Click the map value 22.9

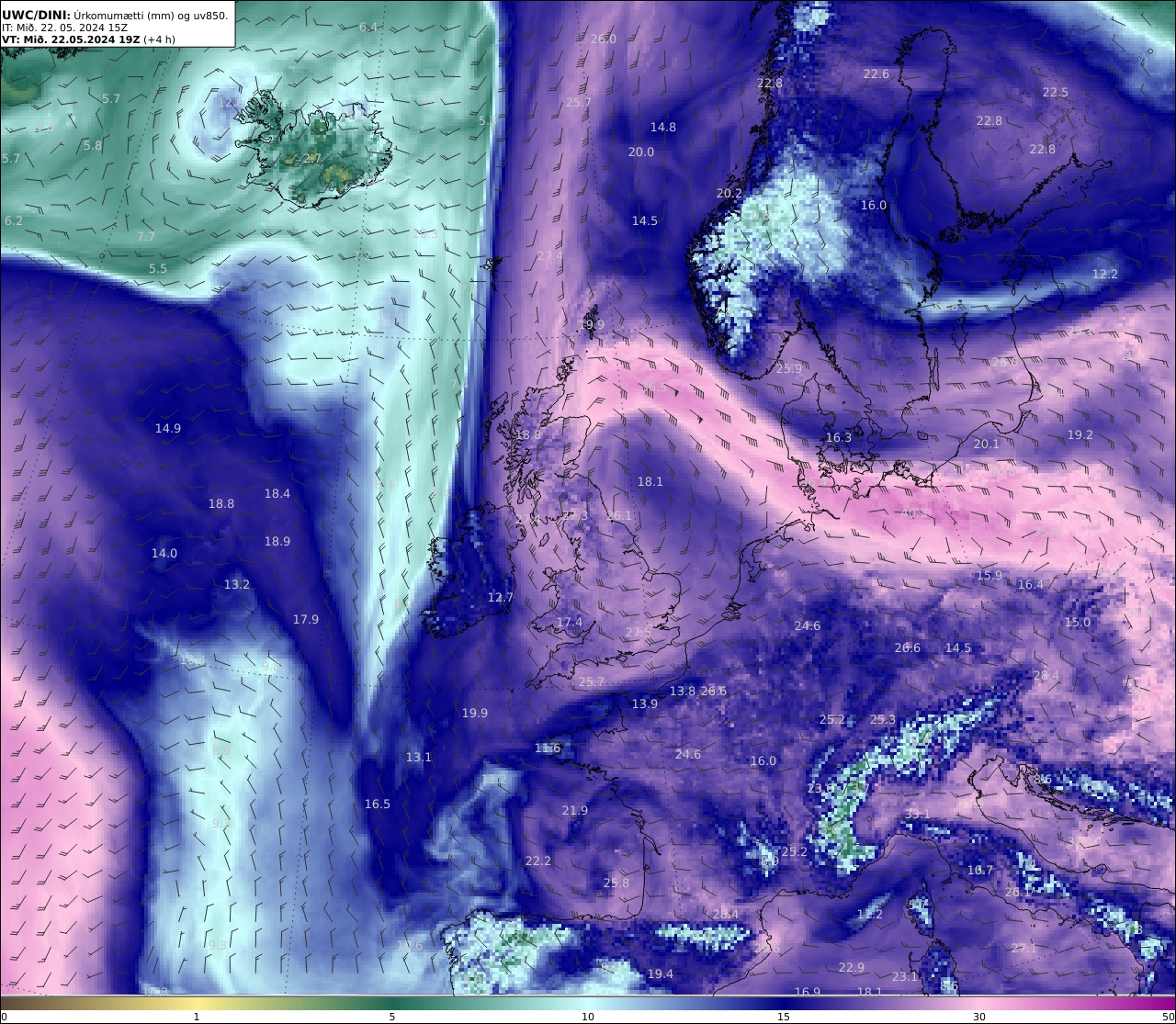pyautogui.click(x=852, y=967)
